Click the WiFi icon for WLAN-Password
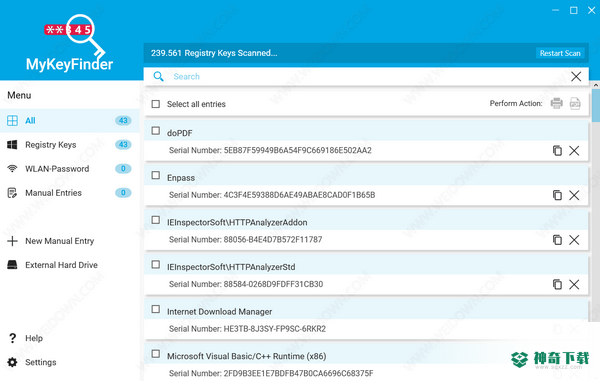The height and width of the screenshot is (381, 600). [12, 169]
